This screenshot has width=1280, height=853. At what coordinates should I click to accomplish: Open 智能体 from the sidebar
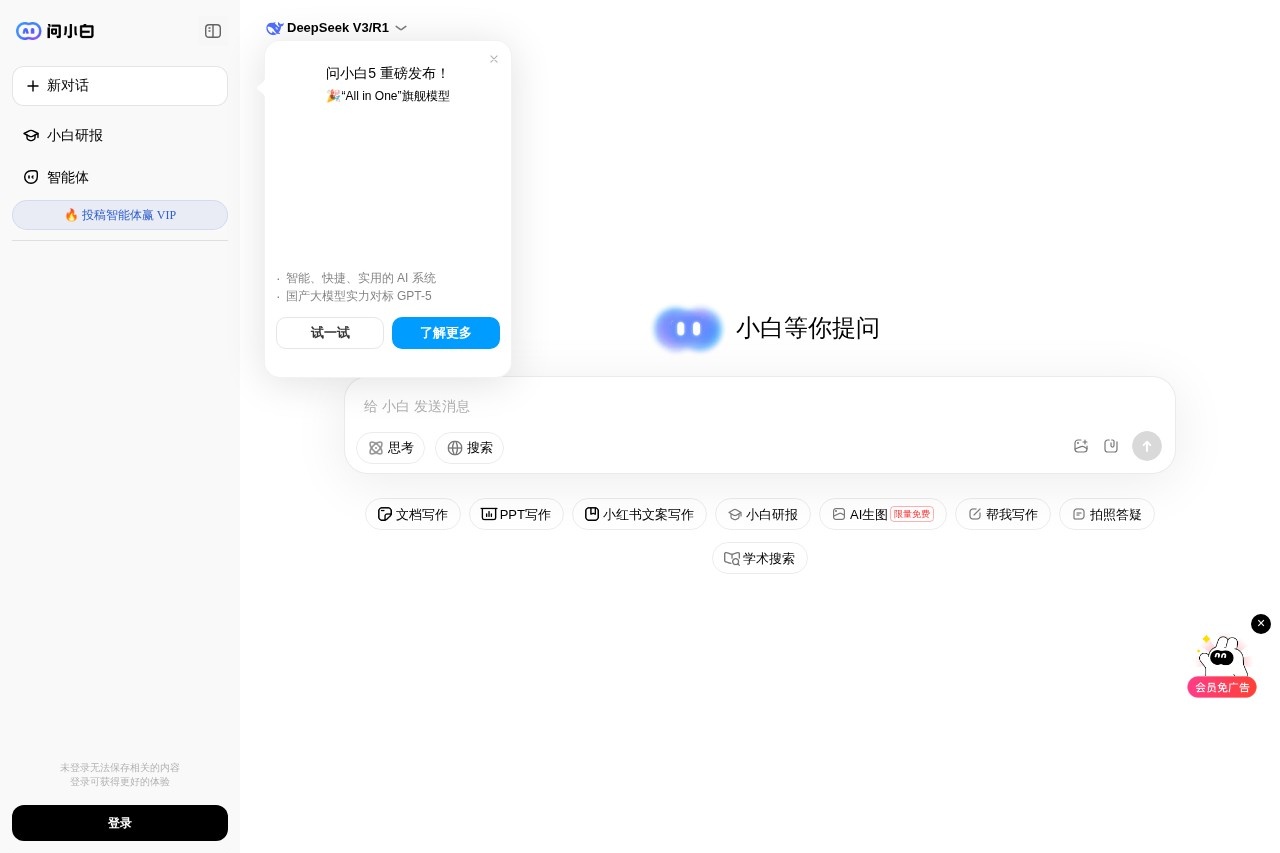pos(67,177)
